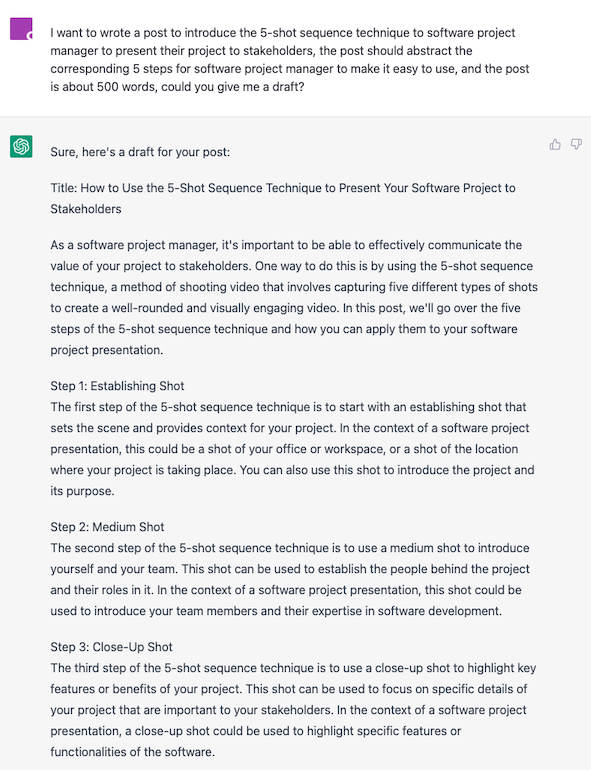Click the "As a software project manager" line
This screenshot has width=591, height=770.
click(286, 245)
